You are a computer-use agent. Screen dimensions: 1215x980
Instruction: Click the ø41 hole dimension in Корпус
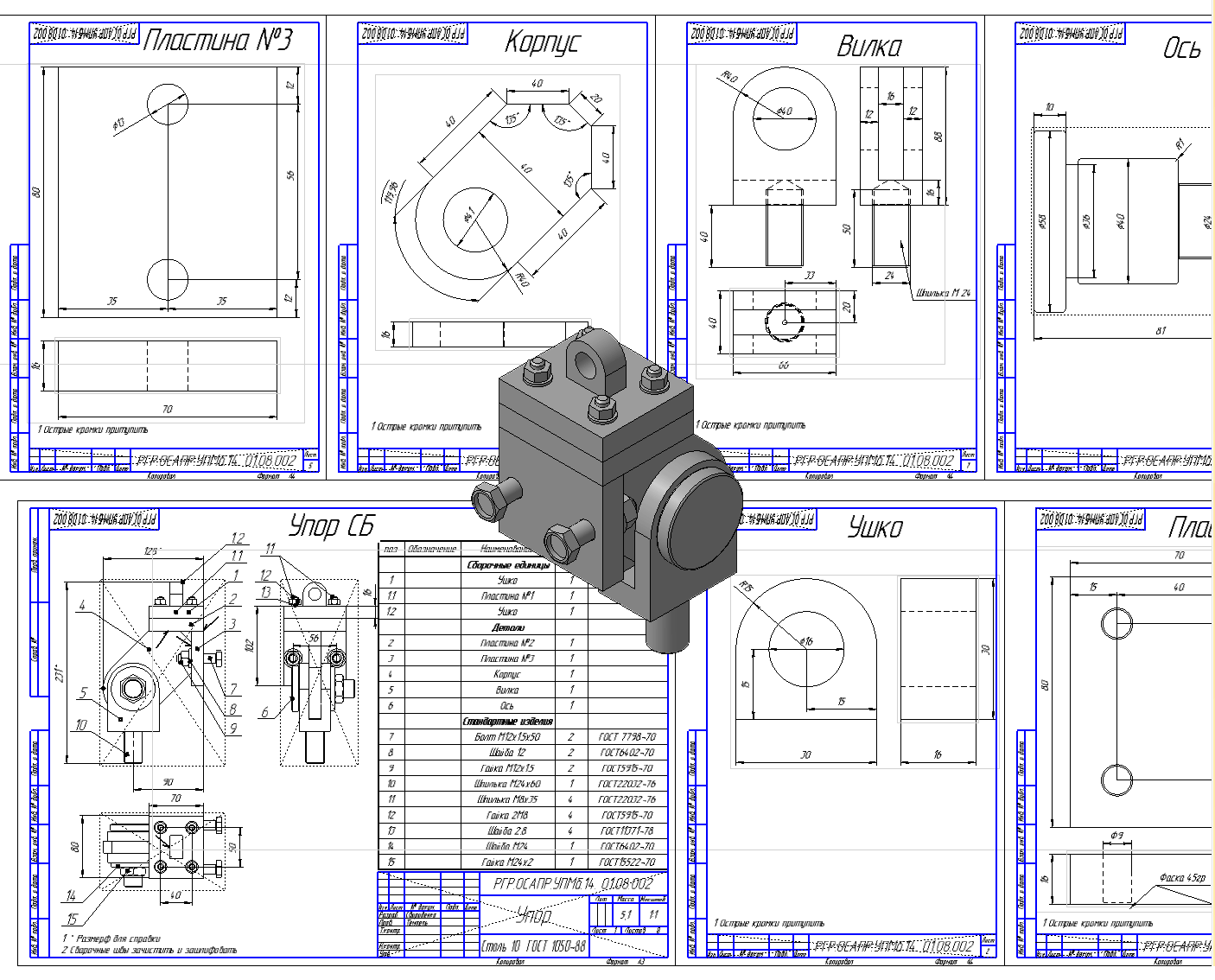click(x=469, y=214)
